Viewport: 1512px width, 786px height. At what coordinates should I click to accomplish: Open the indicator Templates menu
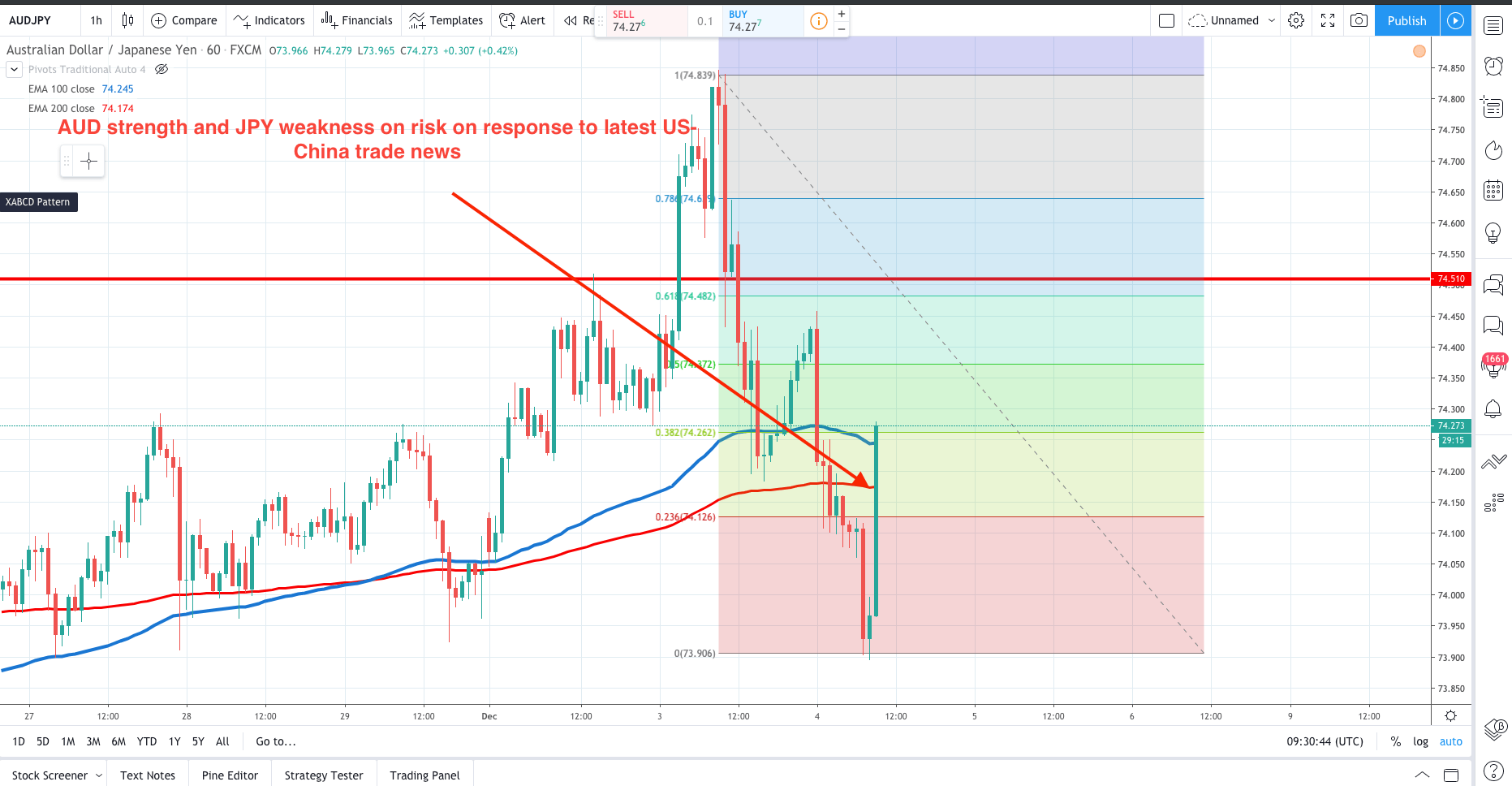(x=446, y=20)
